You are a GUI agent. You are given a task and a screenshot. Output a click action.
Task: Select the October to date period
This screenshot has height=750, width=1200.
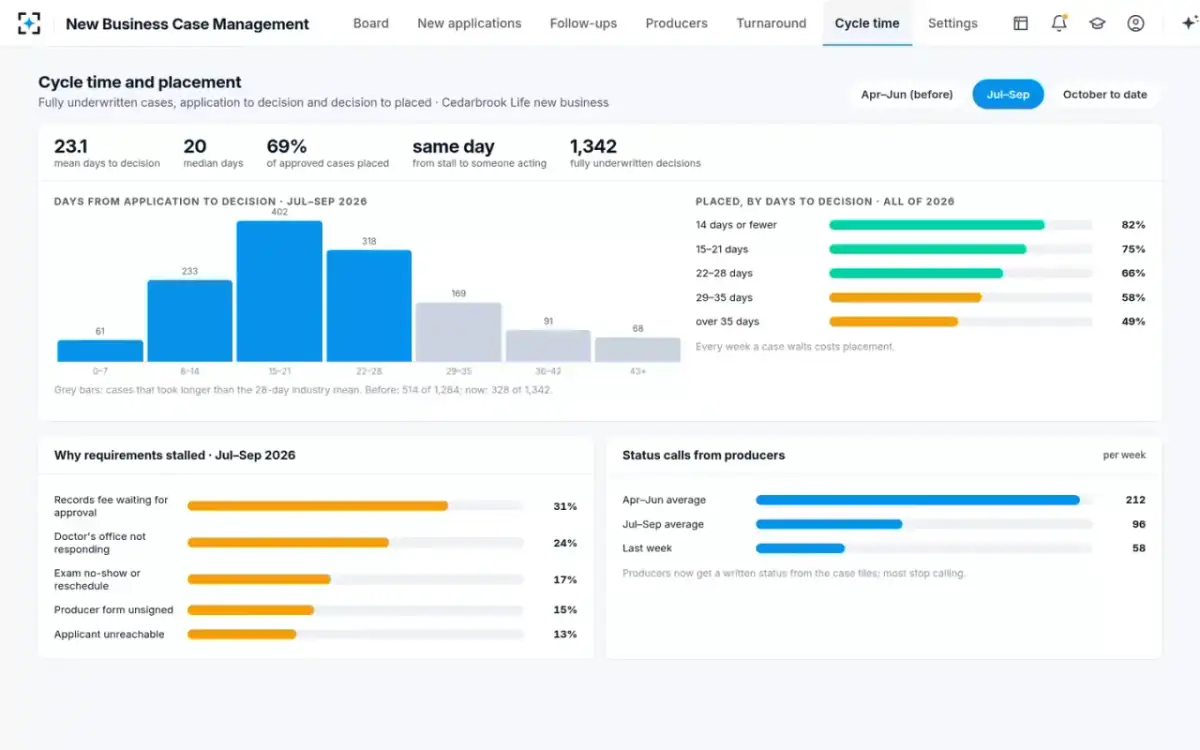(x=1105, y=95)
